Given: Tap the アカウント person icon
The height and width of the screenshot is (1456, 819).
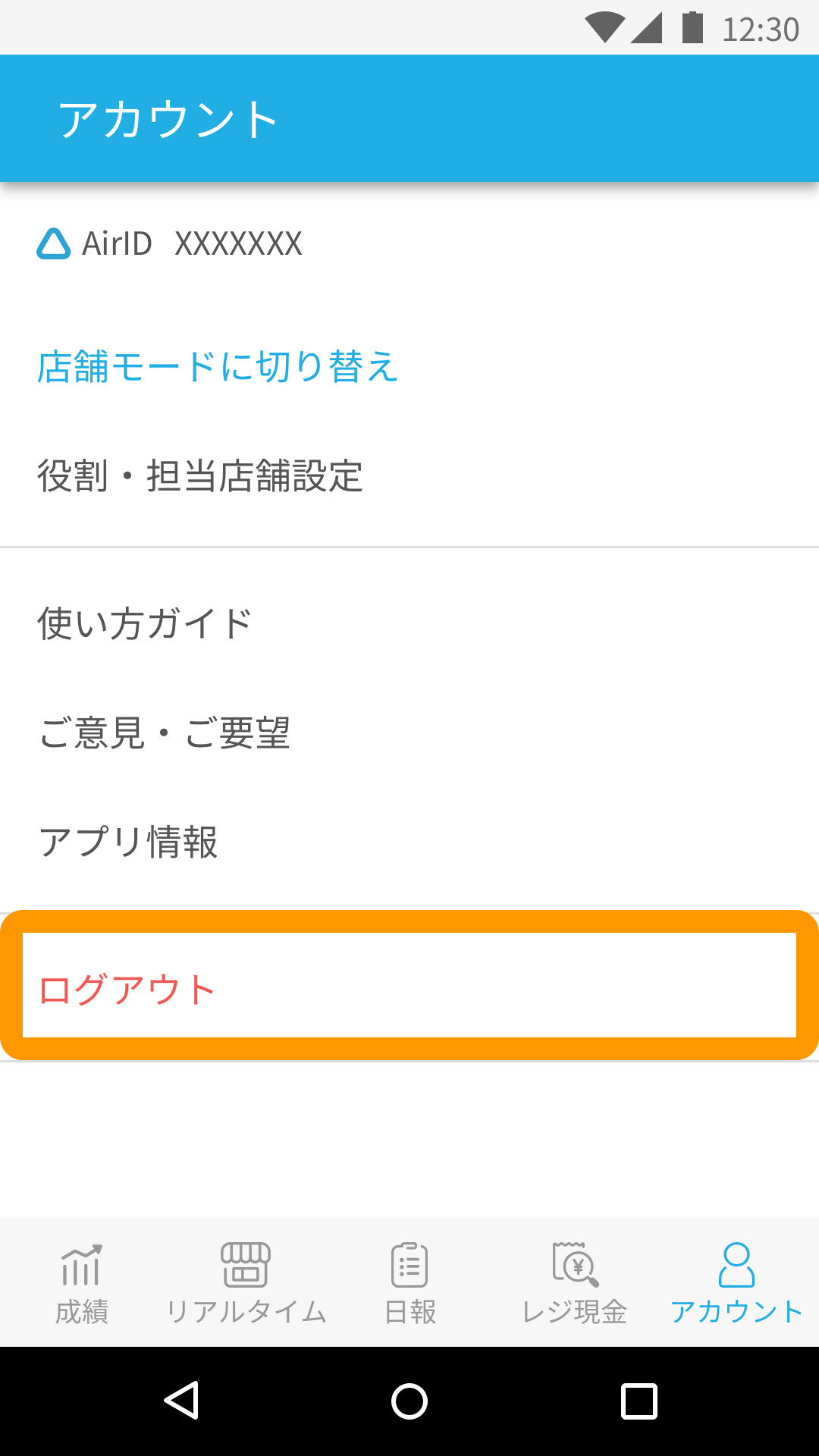Looking at the screenshot, I should coord(736,1265).
